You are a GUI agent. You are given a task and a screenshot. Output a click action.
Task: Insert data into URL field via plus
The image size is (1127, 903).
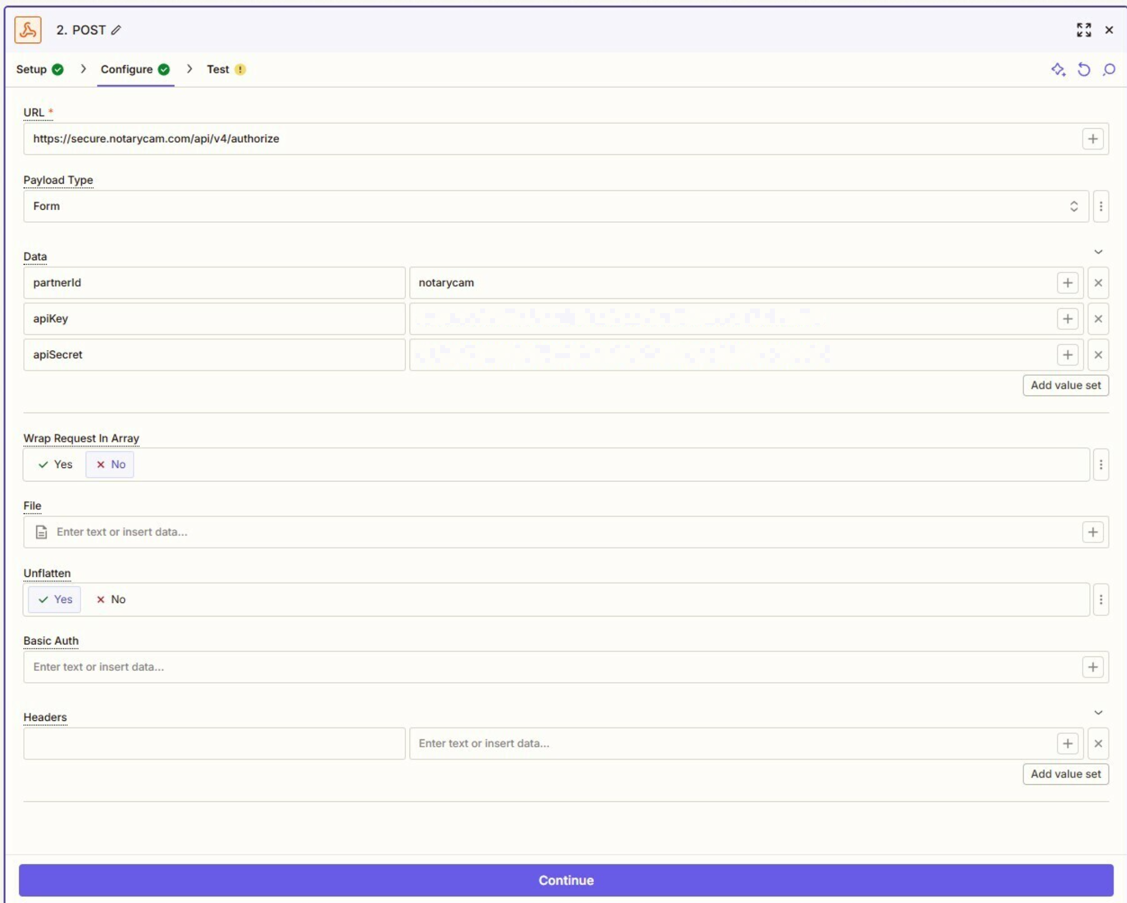coord(1092,139)
